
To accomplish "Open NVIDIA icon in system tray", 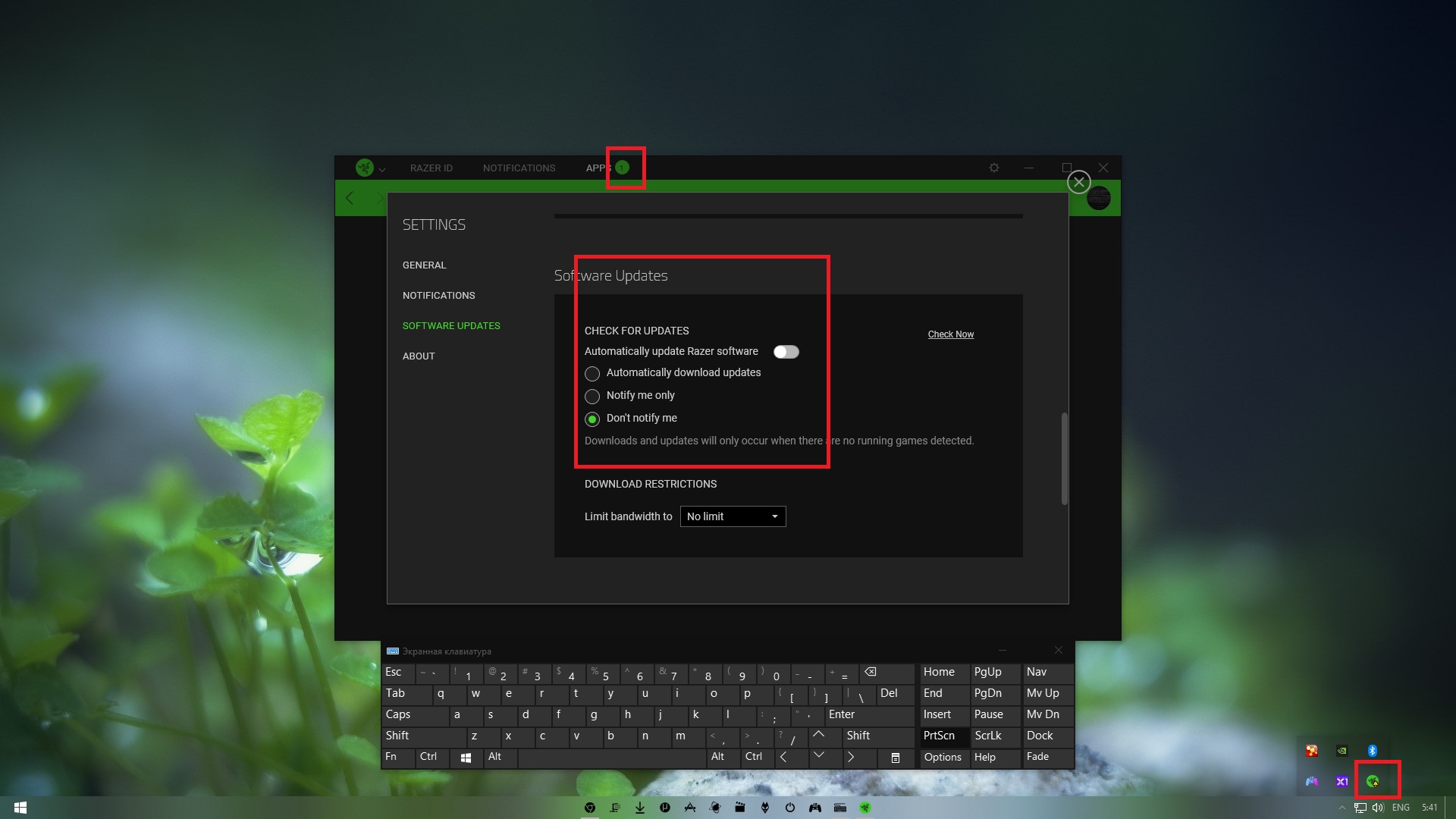I will pyautogui.click(x=1342, y=751).
